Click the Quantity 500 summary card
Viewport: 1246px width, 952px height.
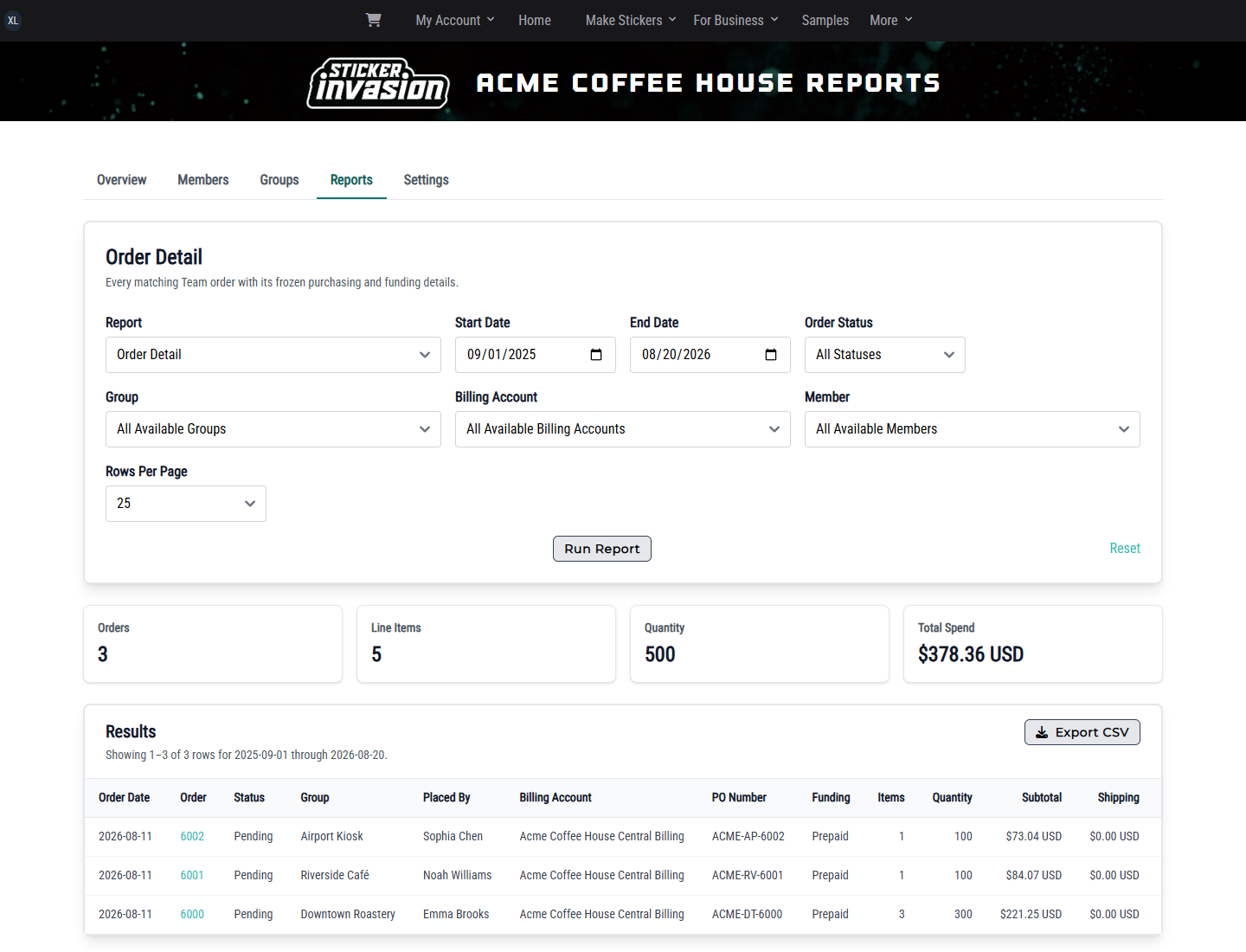pos(760,644)
